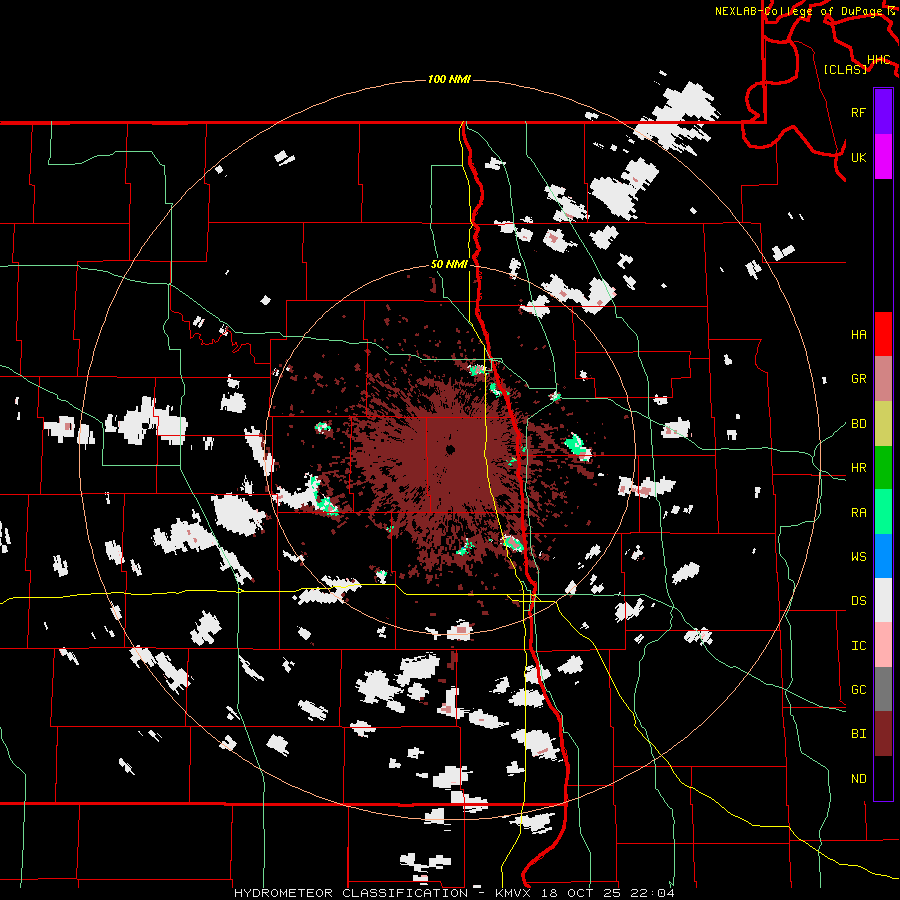The width and height of the screenshot is (900, 900).
Task: Click the GC legend label text
Action: coord(858,690)
